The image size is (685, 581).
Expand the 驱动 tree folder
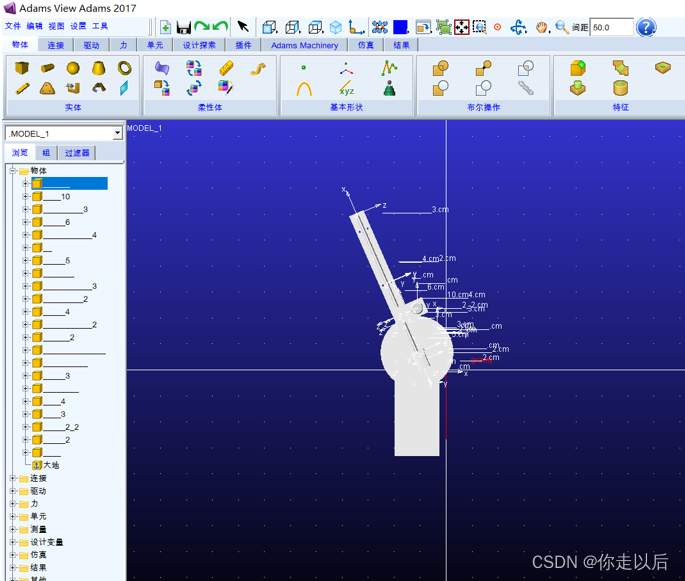[13, 491]
